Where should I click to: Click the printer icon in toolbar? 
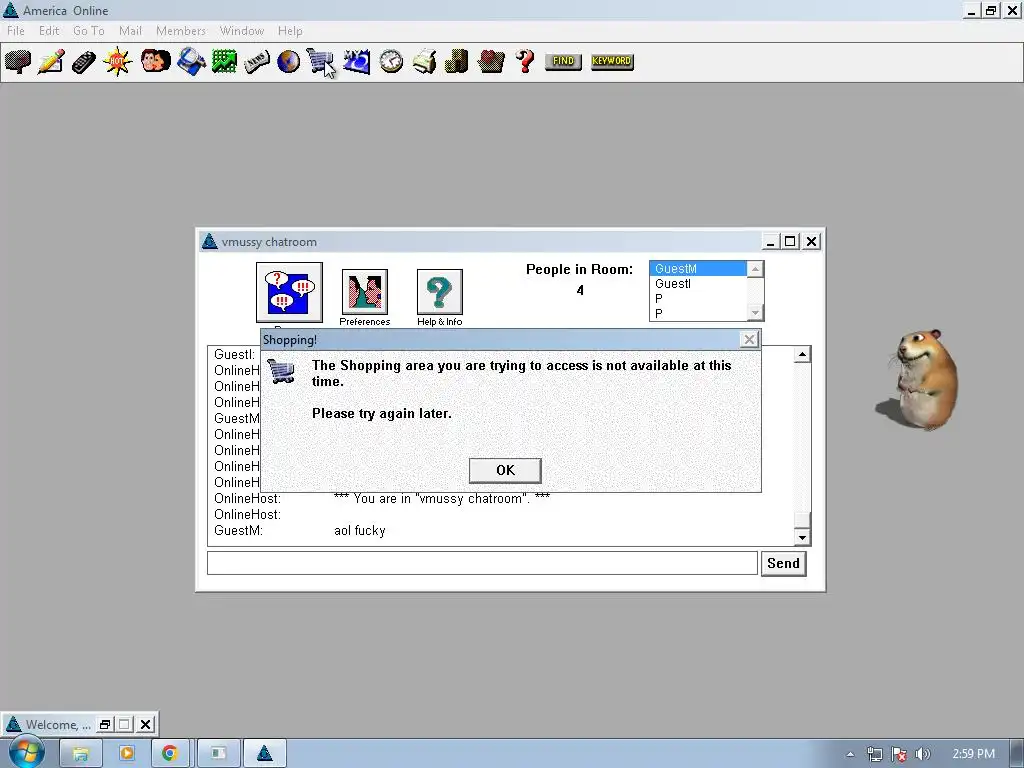(424, 62)
